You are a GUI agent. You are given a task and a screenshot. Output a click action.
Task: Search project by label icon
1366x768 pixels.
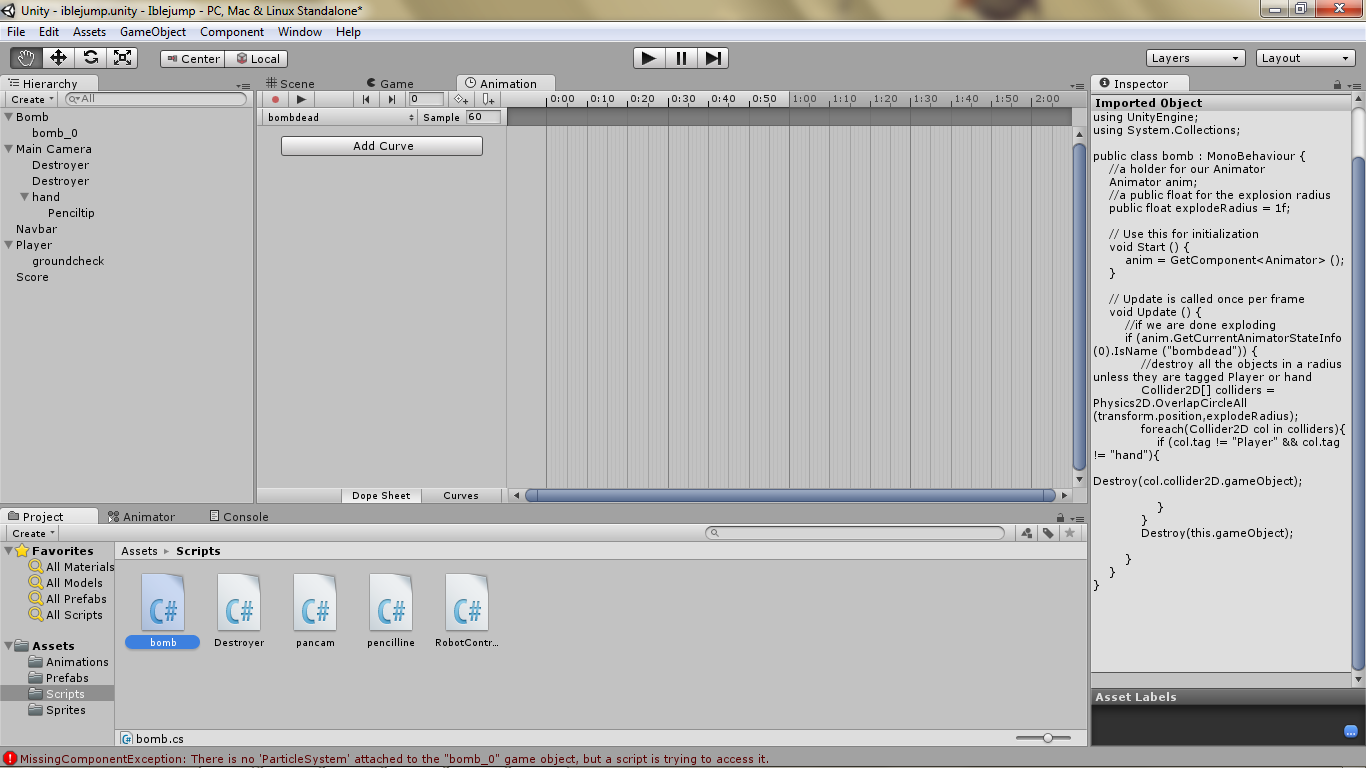1048,533
